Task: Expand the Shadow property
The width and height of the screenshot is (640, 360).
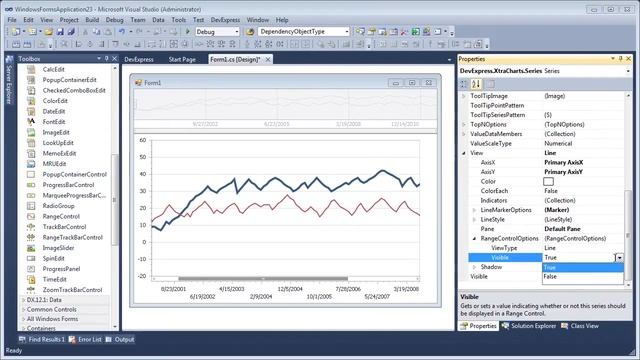Action: coord(474,267)
